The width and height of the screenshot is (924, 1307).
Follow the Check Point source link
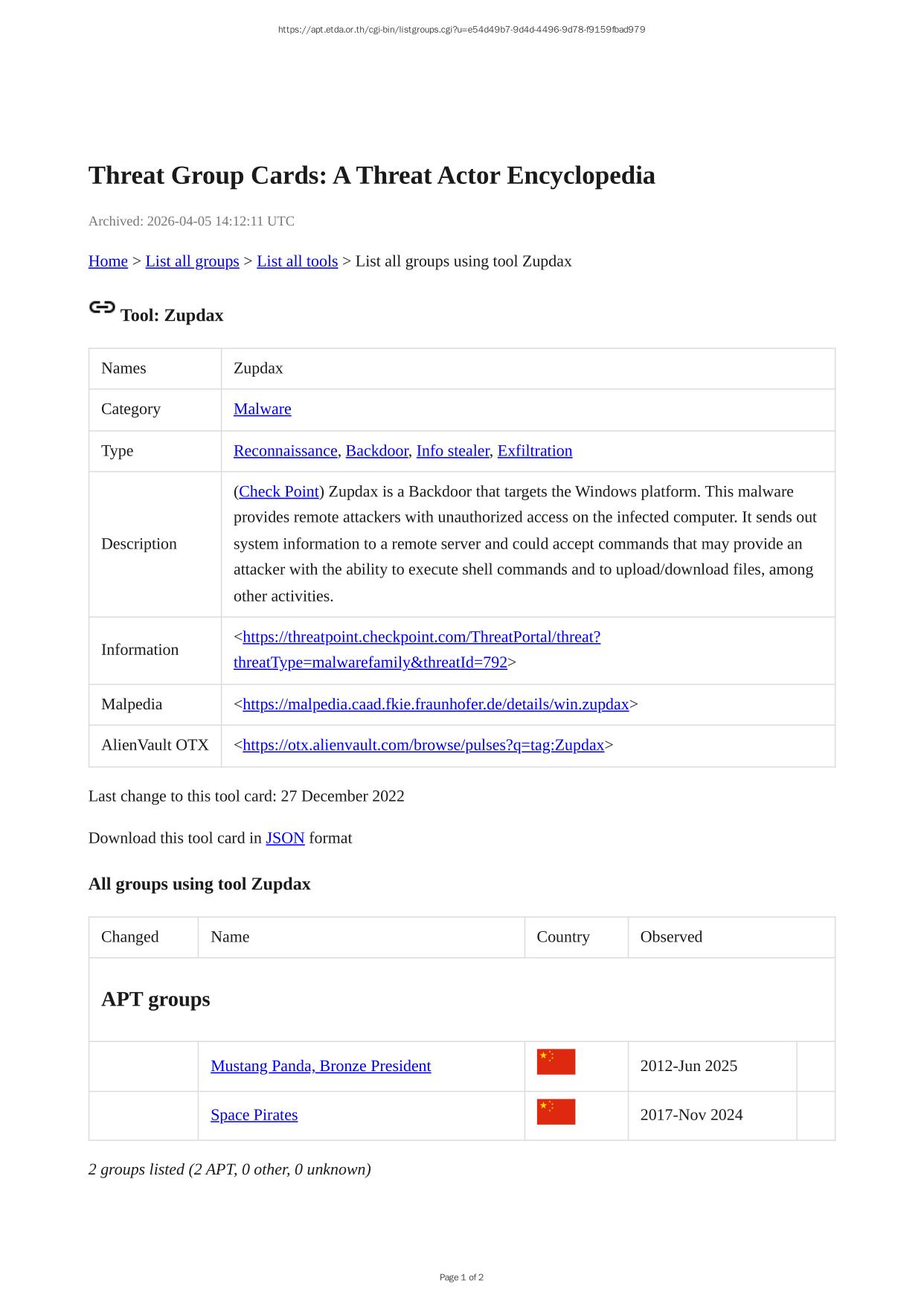point(279,492)
